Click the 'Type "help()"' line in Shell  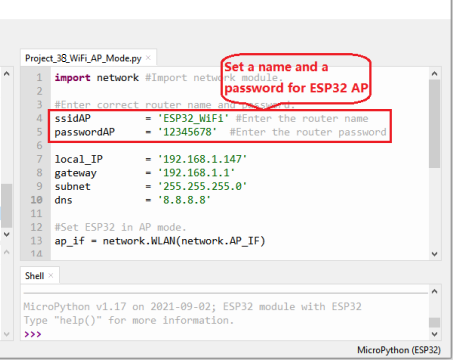(x=129, y=320)
